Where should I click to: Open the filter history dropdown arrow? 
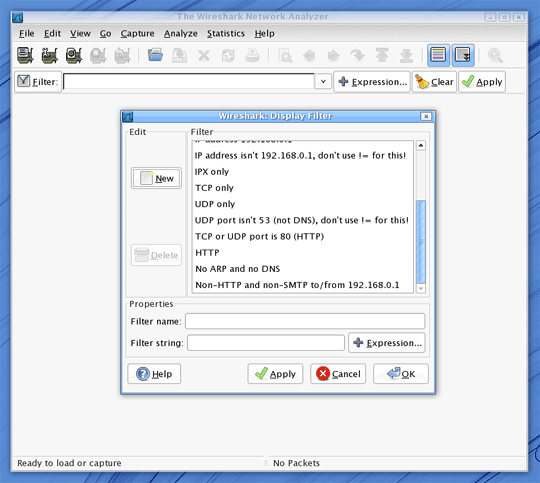tap(323, 82)
